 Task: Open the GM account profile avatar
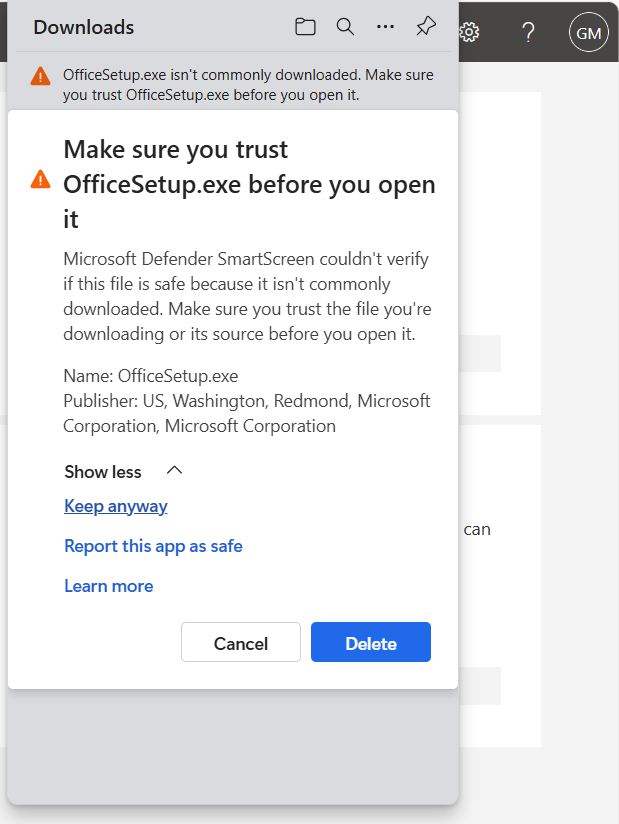tap(589, 33)
